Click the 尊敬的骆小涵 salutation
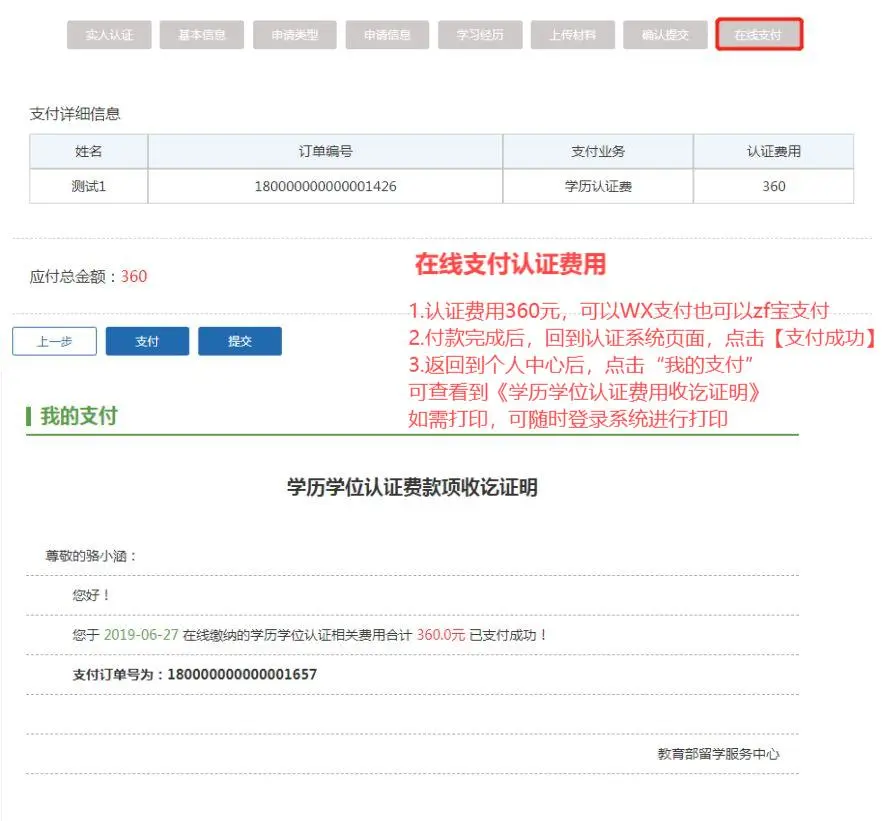Screen dimensions: 884x821 coord(91,556)
